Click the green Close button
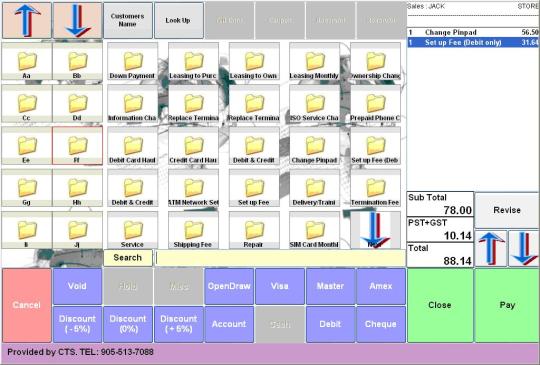 (440, 305)
